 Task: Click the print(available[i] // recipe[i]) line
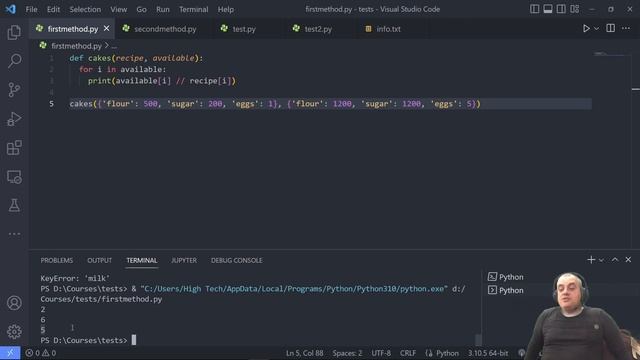point(162,81)
